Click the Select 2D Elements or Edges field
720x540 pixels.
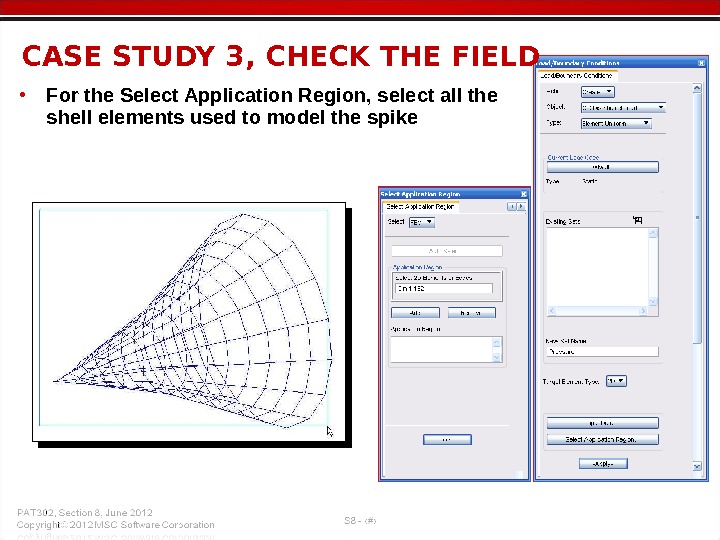click(x=444, y=288)
